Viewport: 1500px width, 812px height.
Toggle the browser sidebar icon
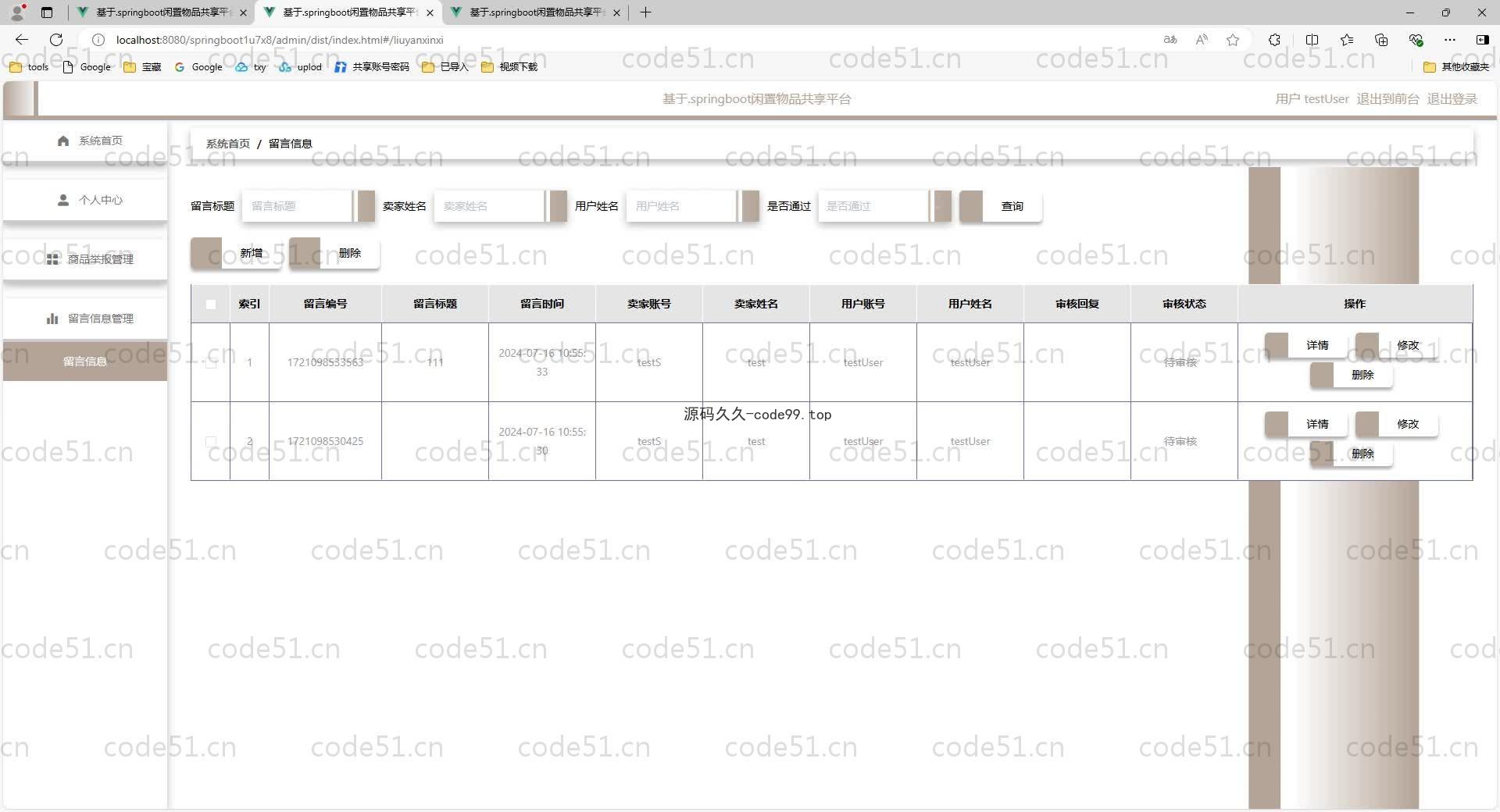pyautogui.click(x=1482, y=40)
